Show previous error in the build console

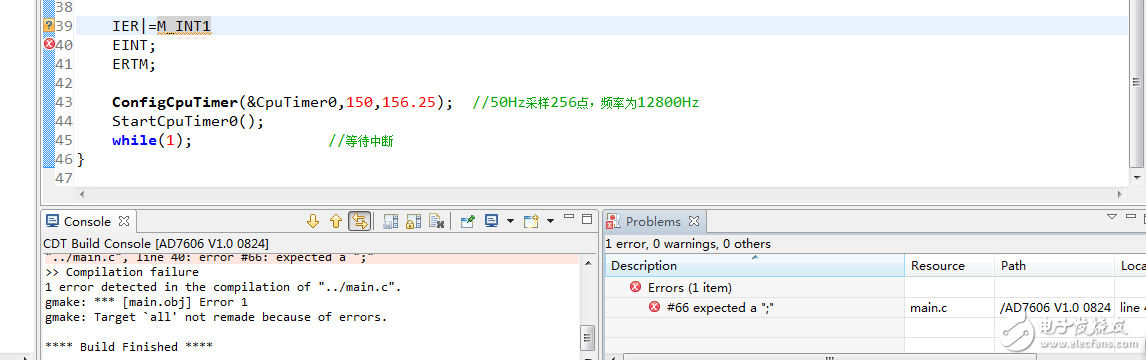pyautogui.click(x=335, y=221)
